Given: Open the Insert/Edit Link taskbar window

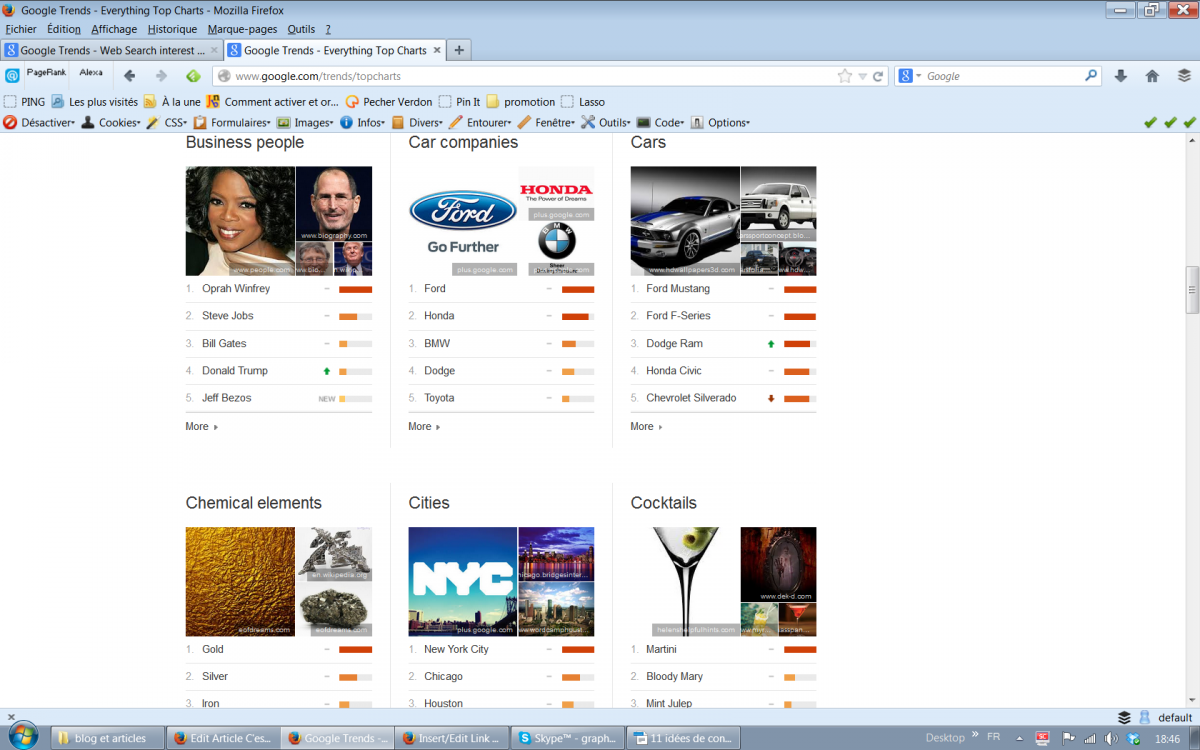Looking at the screenshot, I should (x=451, y=738).
